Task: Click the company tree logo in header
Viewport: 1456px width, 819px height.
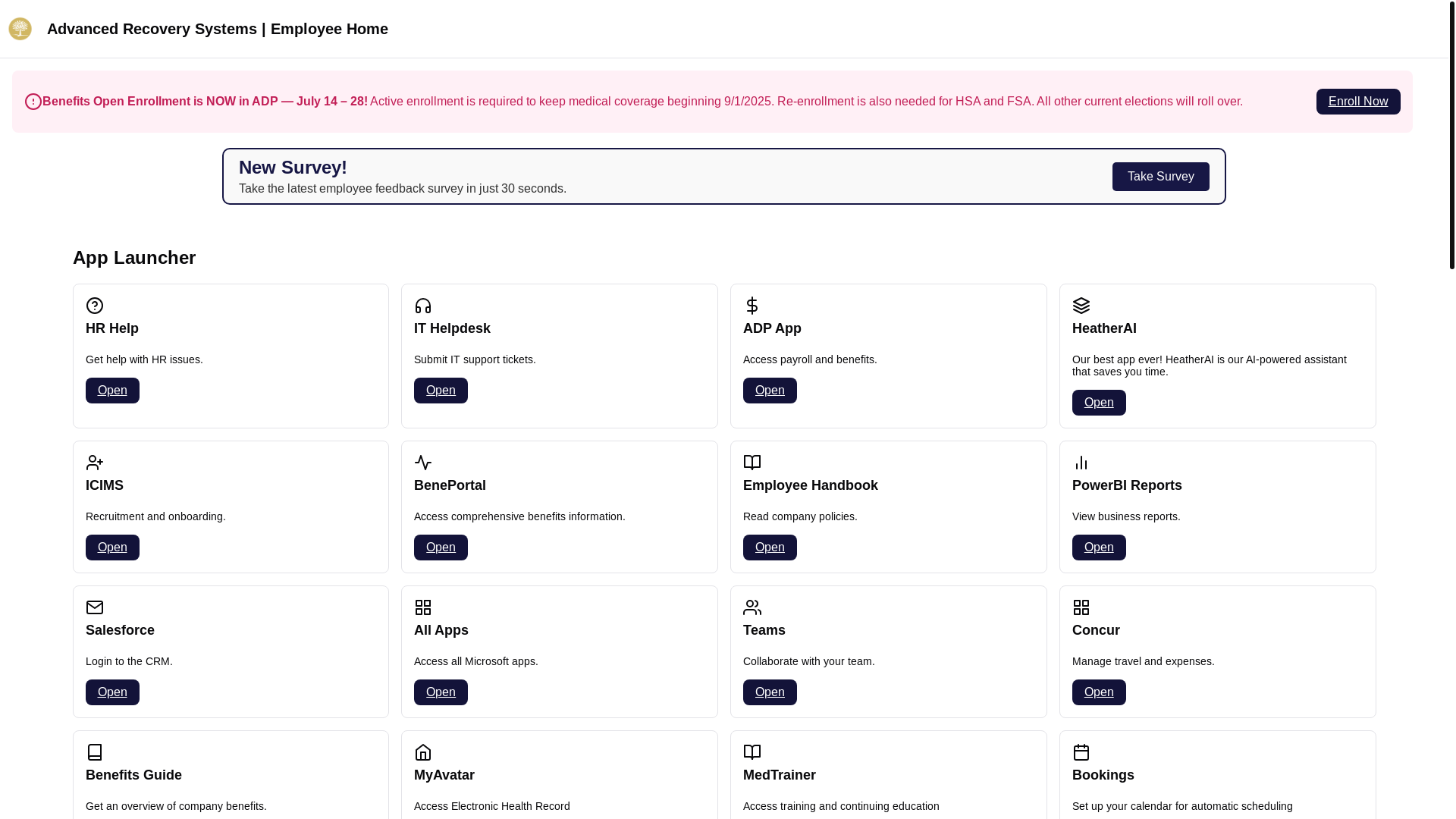Action: tap(20, 29)
